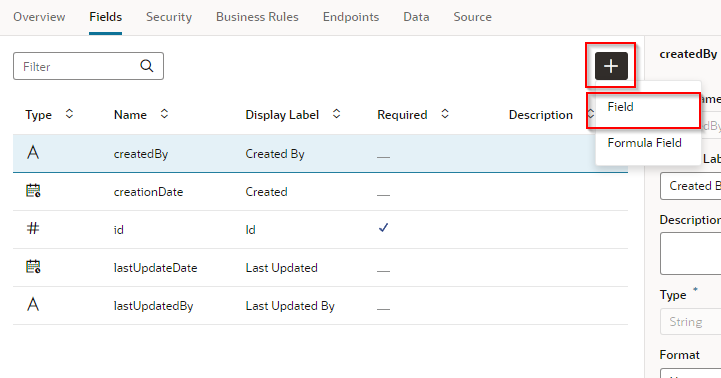Viewport: 721px width, 378px height.
Task: Sort by the Required column arrows
Action: [x=445, y=114]
